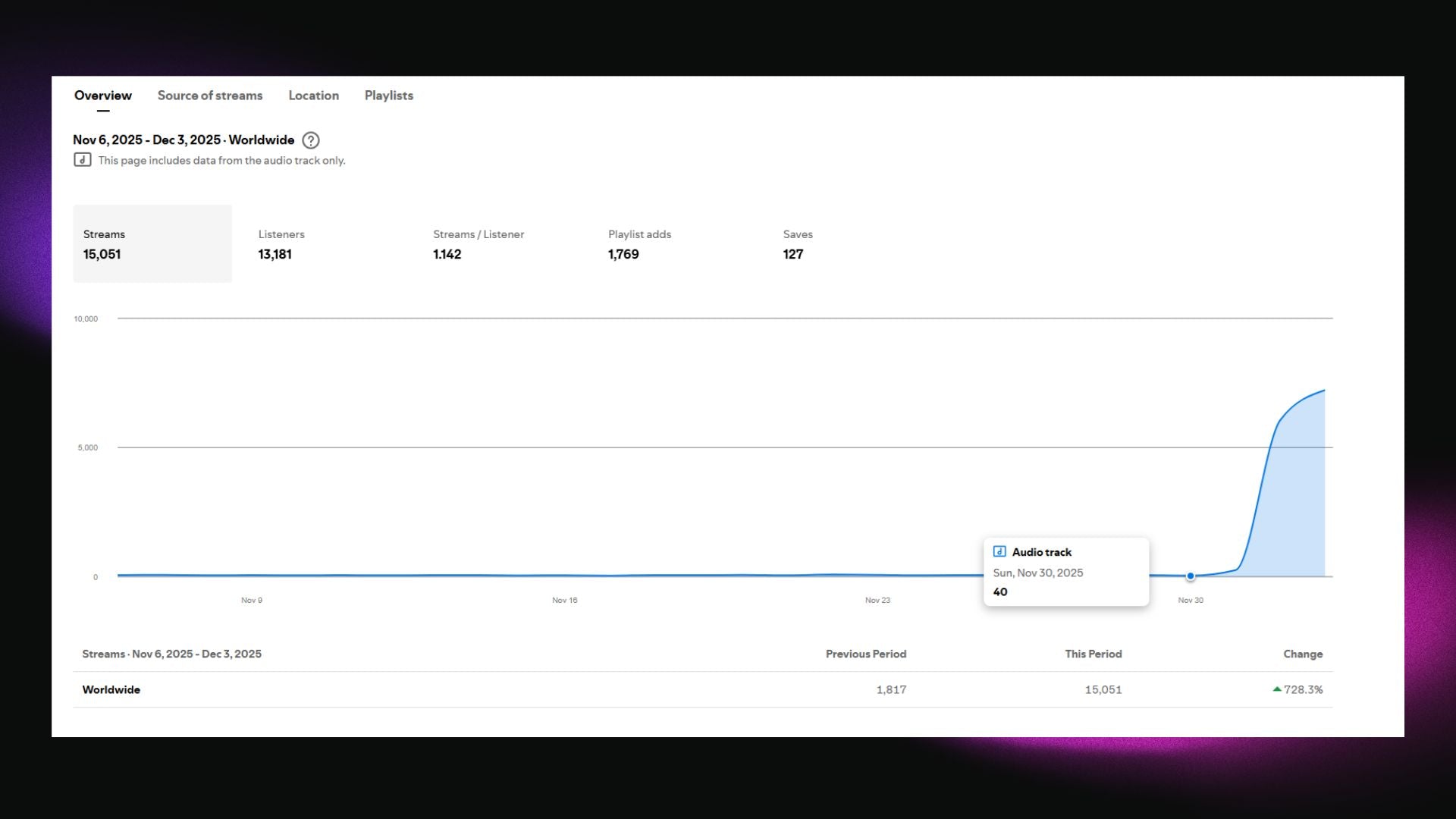
Task: Click the green up arrow beside 728.3%
Action: click(x=1277, y=689)
